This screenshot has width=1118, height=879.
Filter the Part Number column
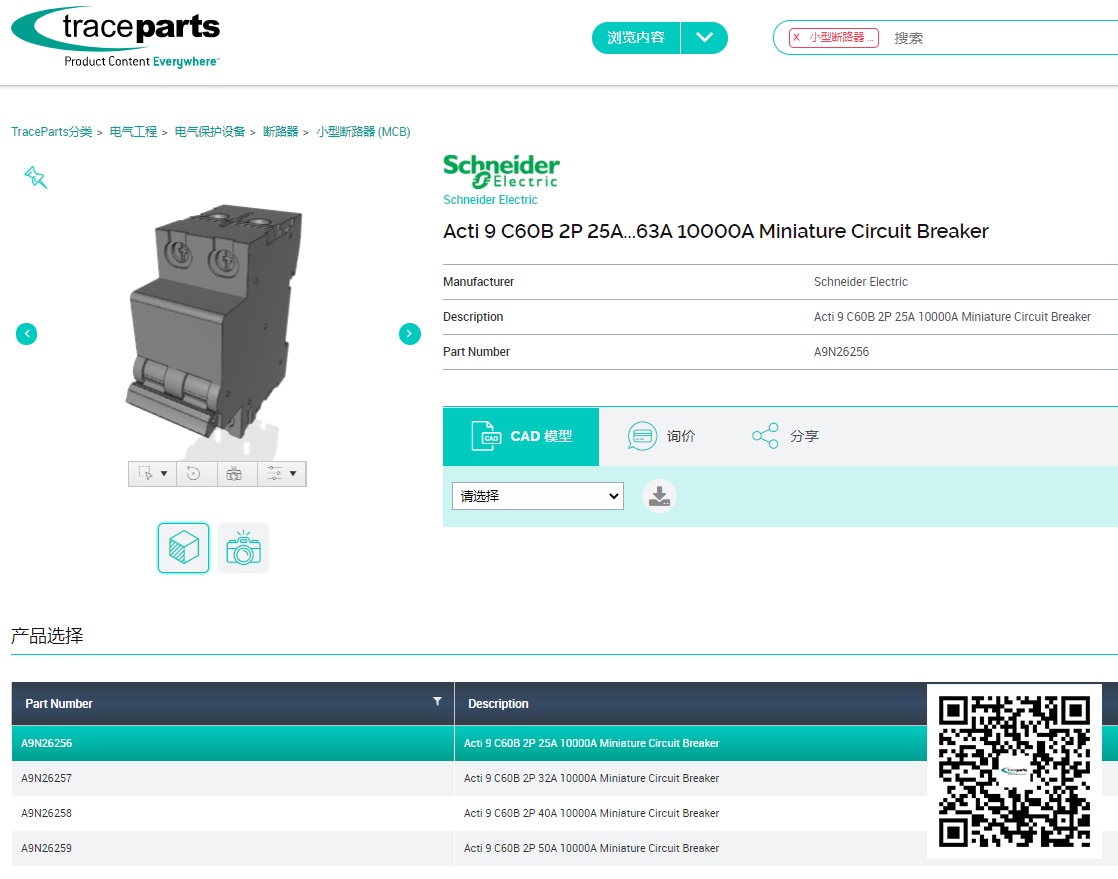point(437,701)
